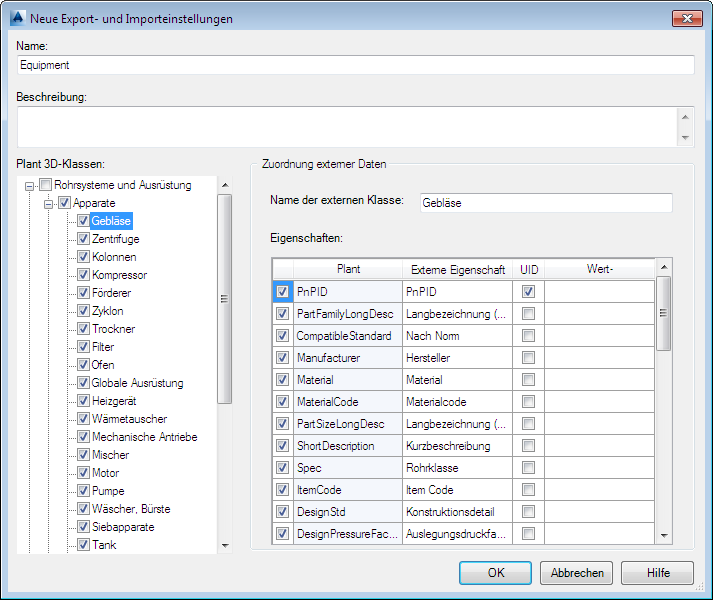
Task: Toggle the Pumpe class checkbox
Action: 84,491
